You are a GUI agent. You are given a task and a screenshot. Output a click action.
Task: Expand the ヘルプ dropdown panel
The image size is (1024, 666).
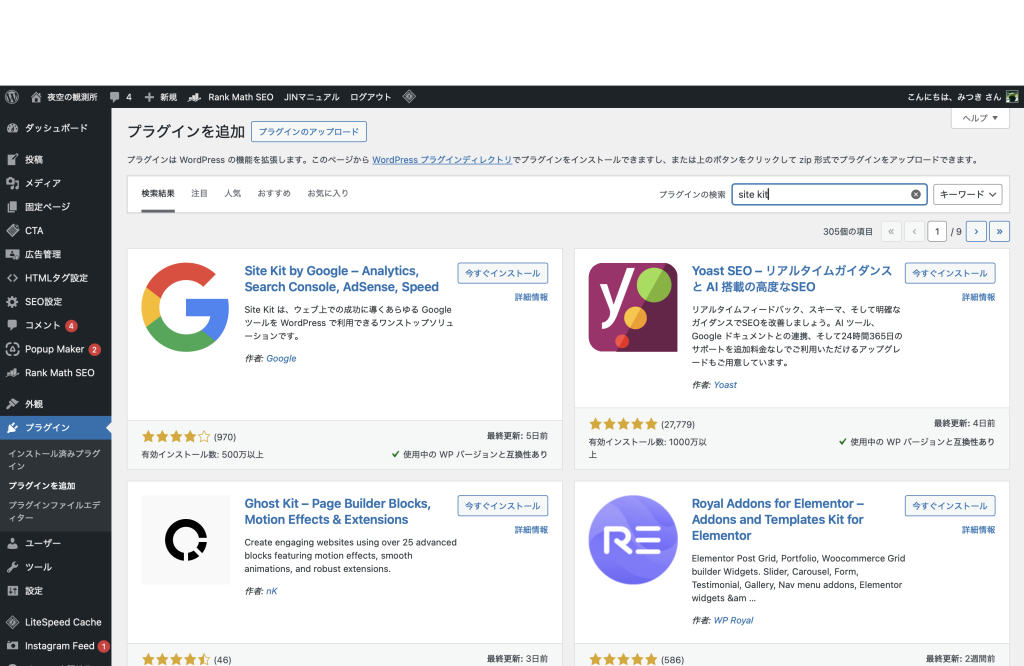979,118
